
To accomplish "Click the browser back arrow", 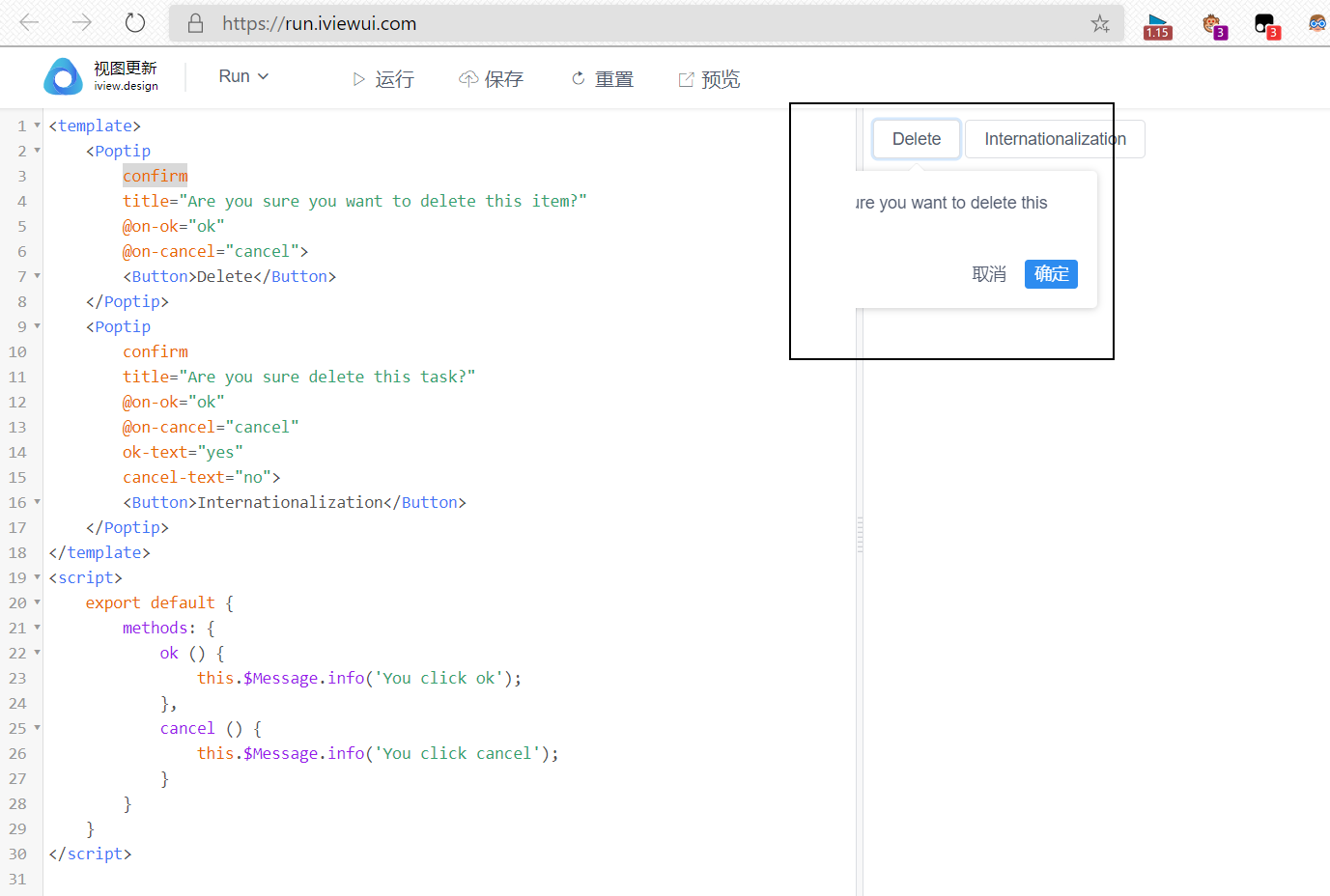I will [x=30, y=22].
